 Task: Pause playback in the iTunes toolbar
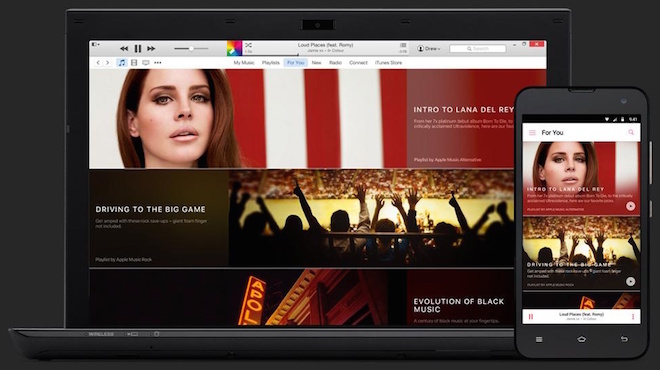(x=138, y=49)
